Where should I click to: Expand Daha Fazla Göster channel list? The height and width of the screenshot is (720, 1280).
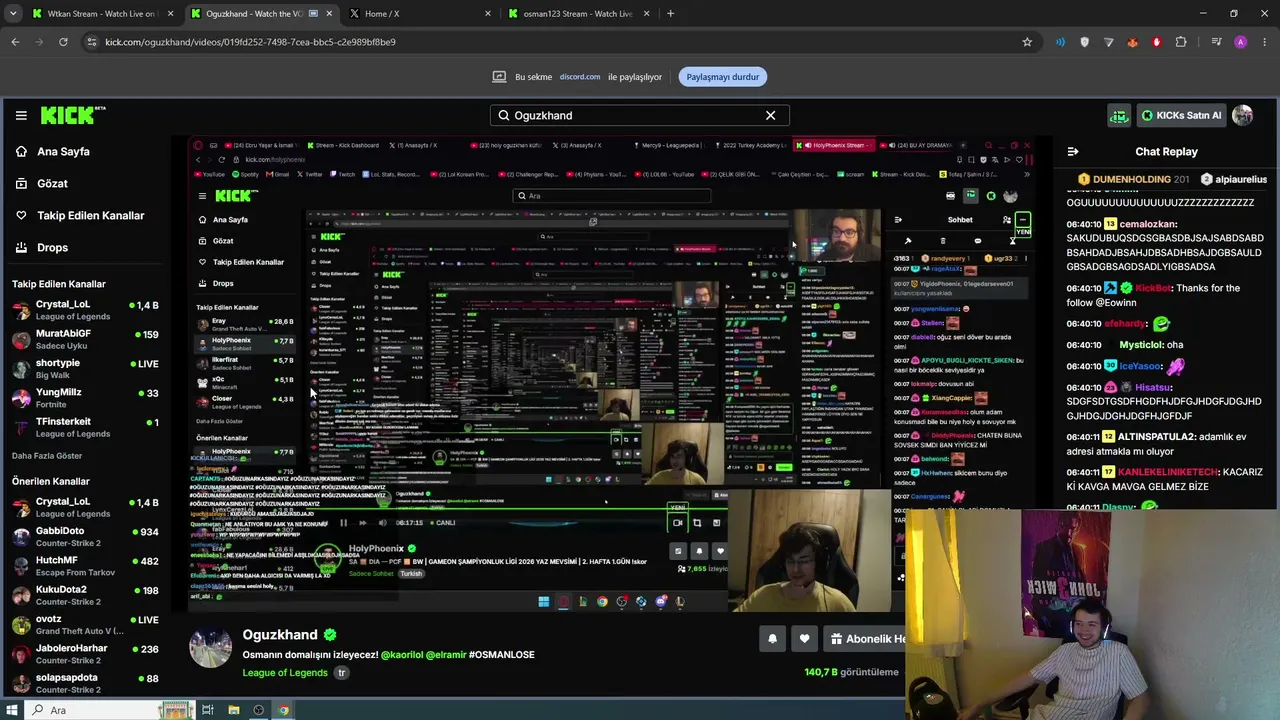click(x=47, y=456)
